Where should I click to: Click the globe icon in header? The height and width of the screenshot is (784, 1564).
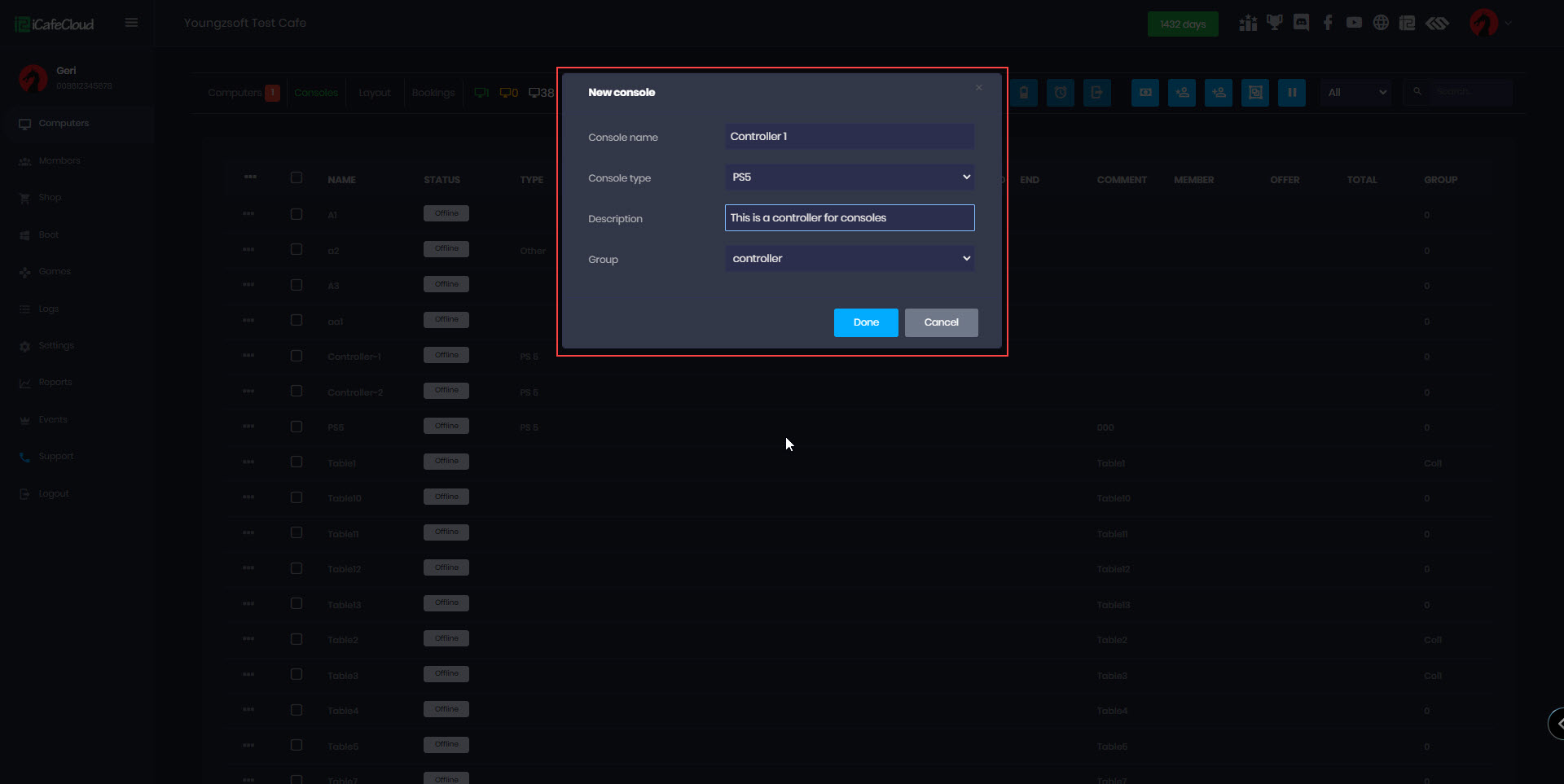[x=1381, y=23]
